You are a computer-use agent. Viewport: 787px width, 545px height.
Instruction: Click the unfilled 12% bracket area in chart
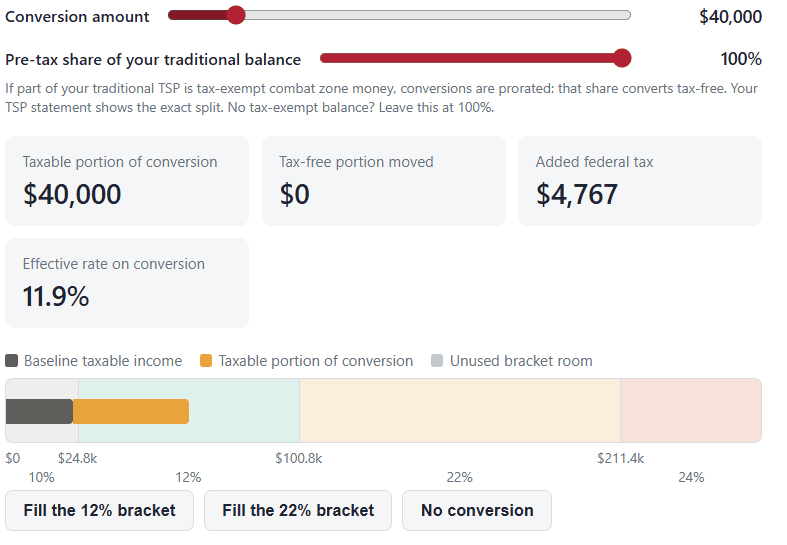click(244, 411)
